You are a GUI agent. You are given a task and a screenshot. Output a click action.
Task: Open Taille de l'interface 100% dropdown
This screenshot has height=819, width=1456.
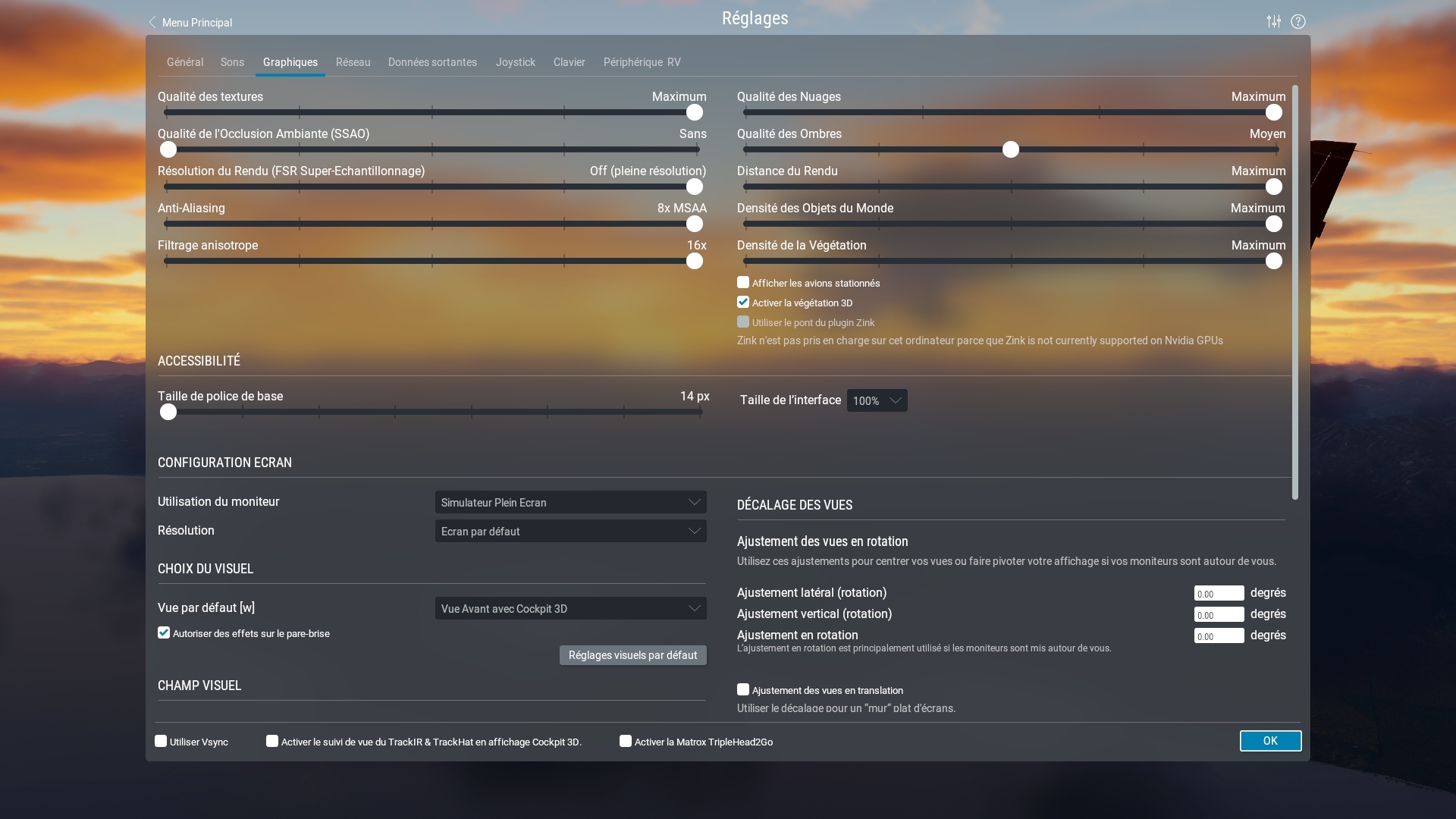877,400
